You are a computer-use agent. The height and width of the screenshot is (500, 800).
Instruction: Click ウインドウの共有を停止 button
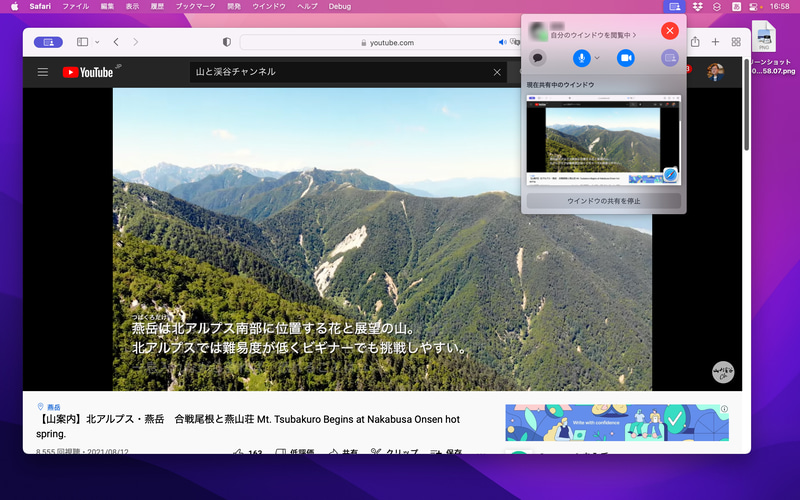click(604, 201)
